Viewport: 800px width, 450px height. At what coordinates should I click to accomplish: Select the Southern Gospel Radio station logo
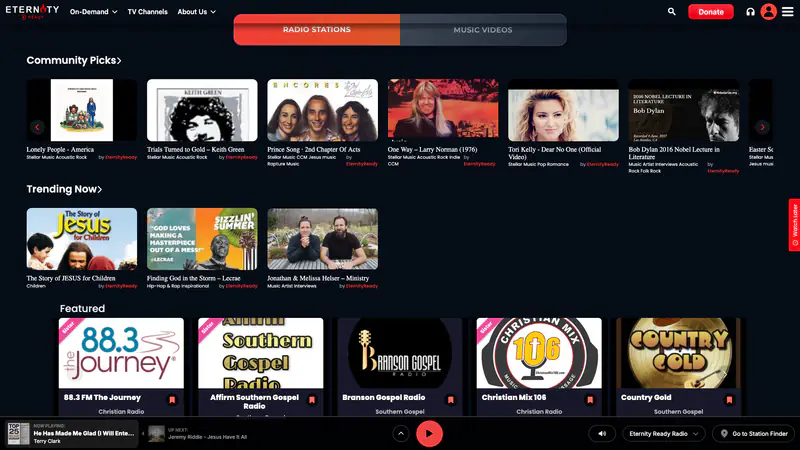coord(260,353)
